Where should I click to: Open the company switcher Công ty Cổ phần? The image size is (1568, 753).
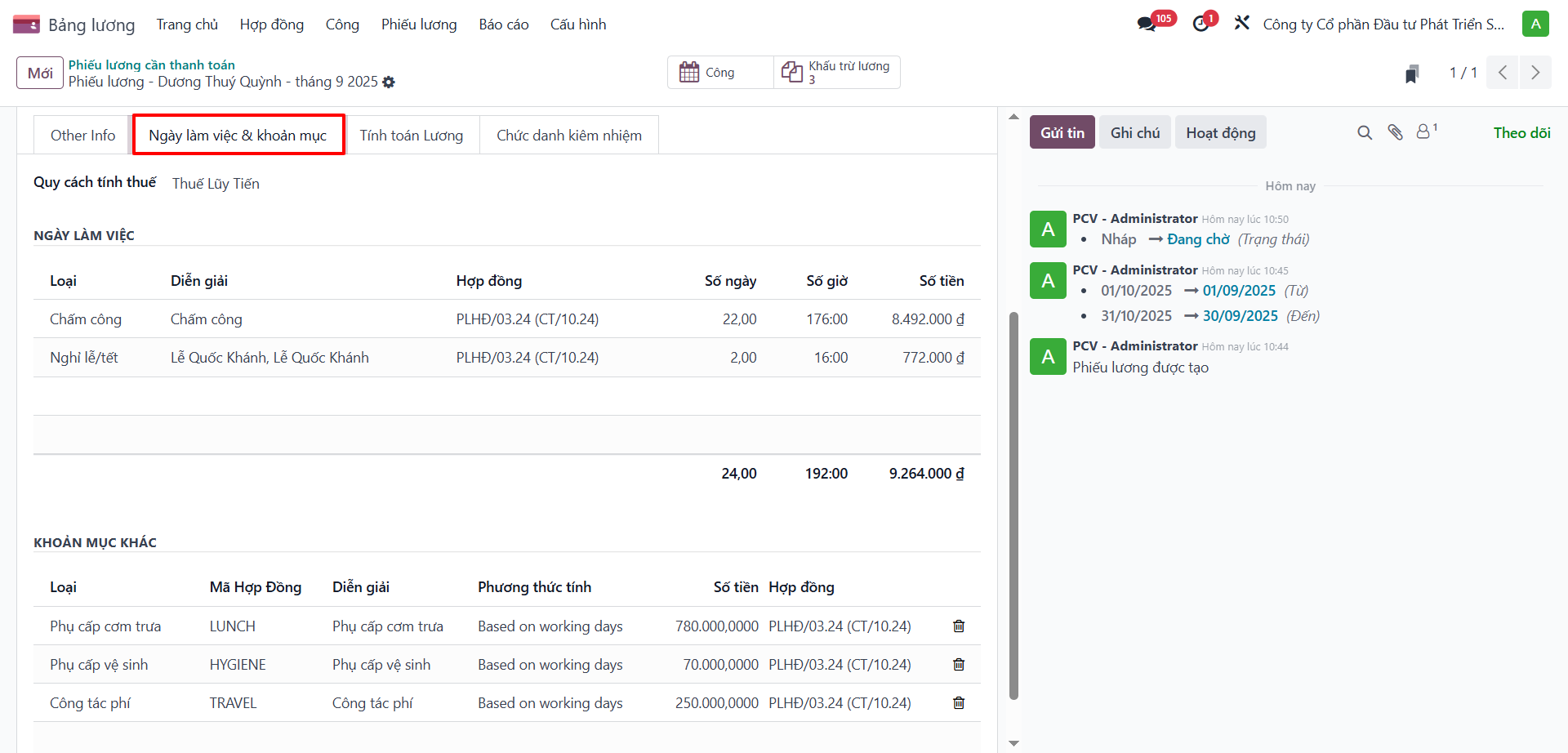[1383, 25]
